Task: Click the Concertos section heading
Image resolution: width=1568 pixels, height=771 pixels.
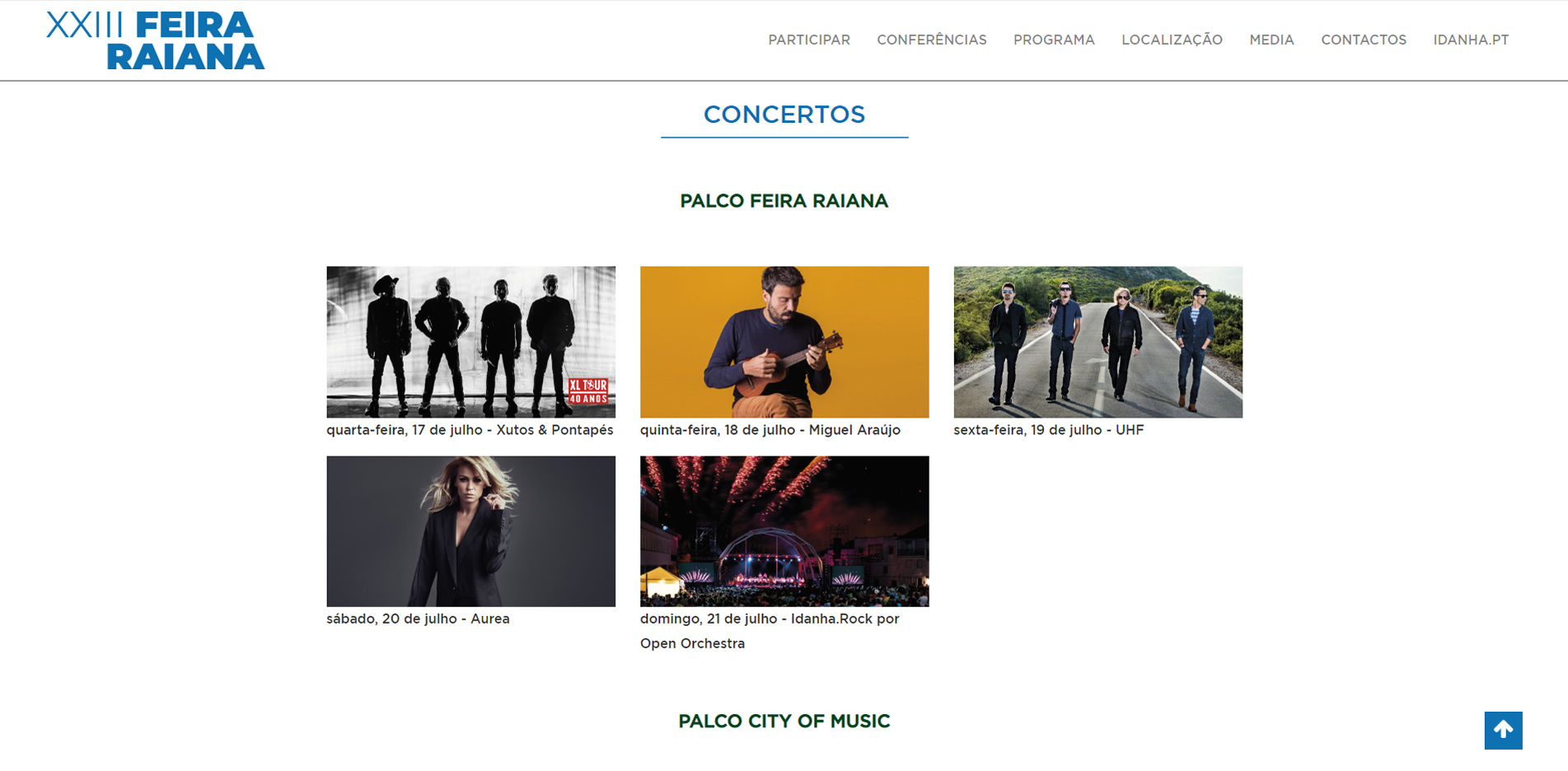Action: 784,114
